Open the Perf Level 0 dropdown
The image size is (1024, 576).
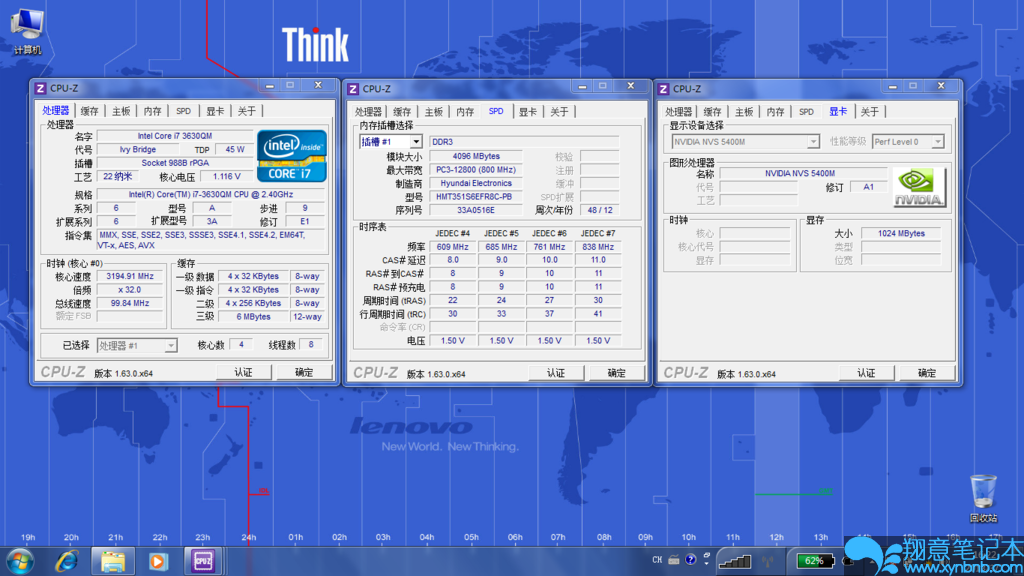pos(908,142)
